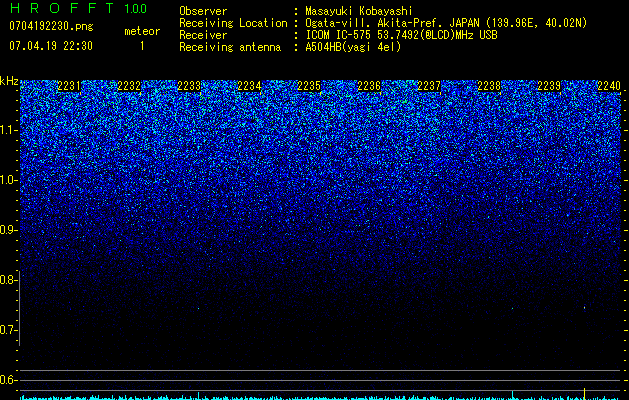
Task: Click the 0.9 kHz axis label
Action: pos(9,230)
